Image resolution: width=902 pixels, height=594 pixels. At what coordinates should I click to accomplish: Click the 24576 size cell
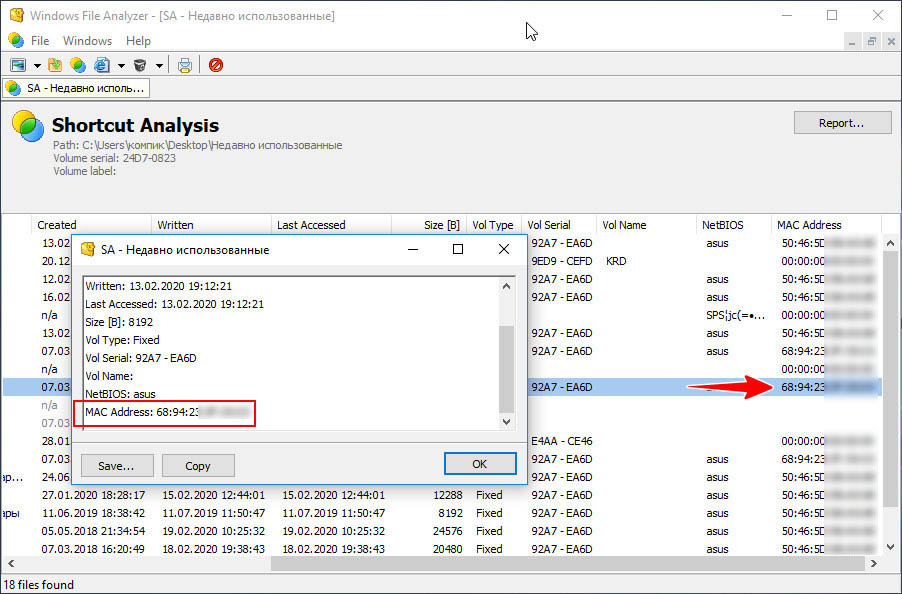pos(448,531)
